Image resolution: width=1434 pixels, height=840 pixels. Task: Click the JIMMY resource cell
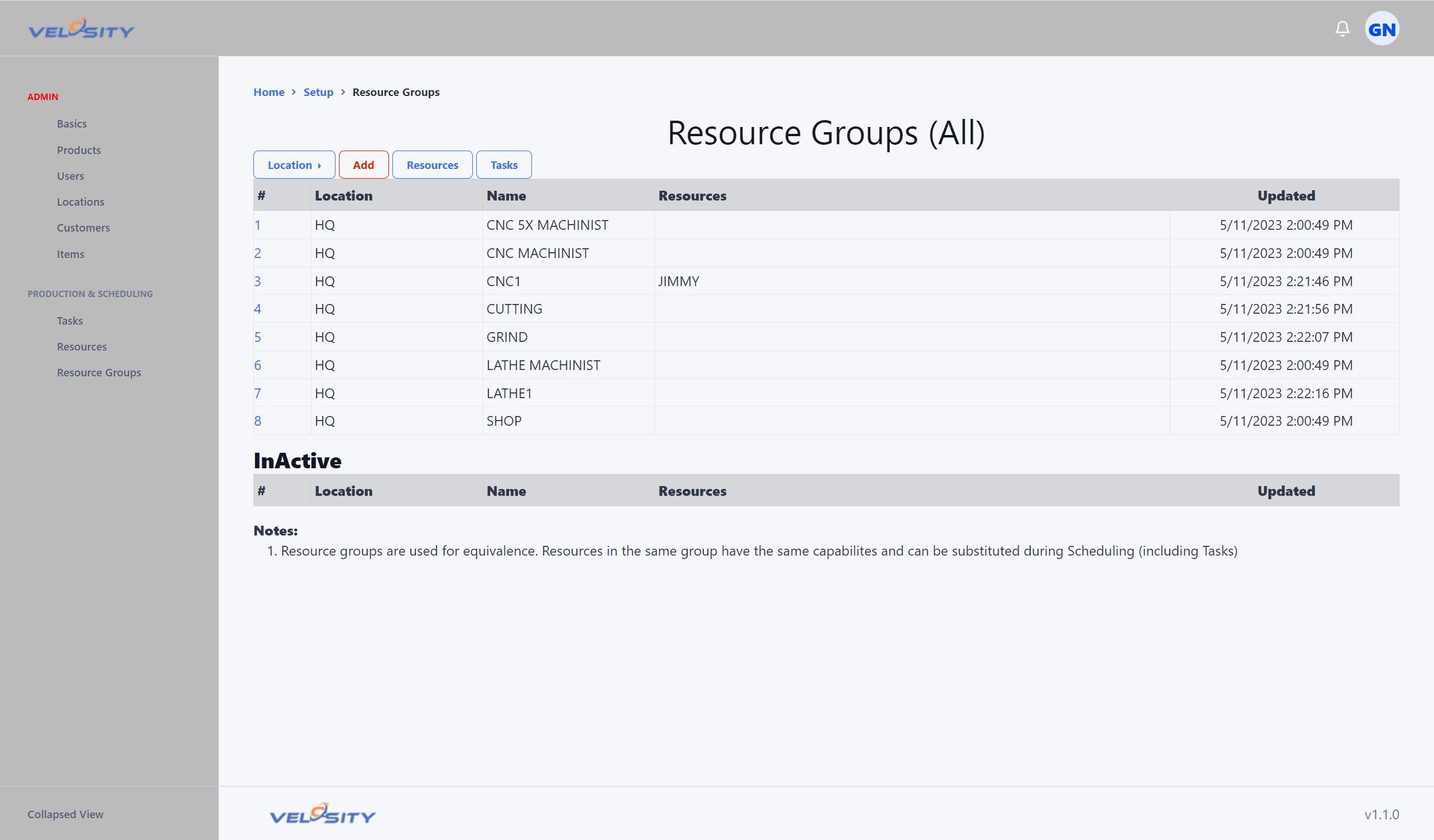(x=912, y=282)
